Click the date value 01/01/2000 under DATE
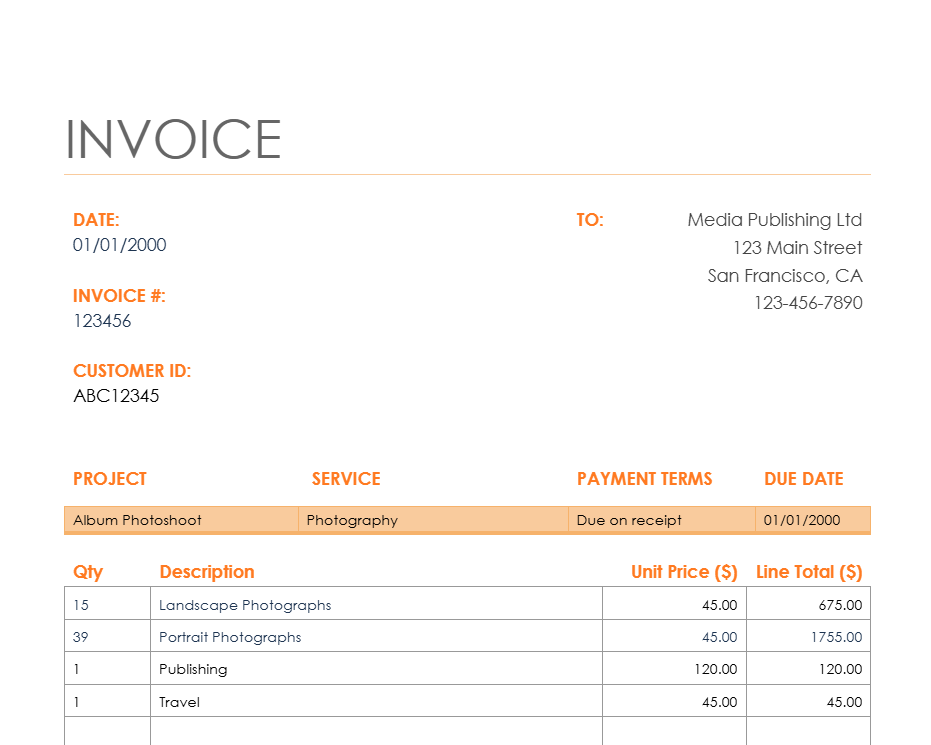Image resolution: width=931 pixels, height=745 pixels. [x=119, y=245]
